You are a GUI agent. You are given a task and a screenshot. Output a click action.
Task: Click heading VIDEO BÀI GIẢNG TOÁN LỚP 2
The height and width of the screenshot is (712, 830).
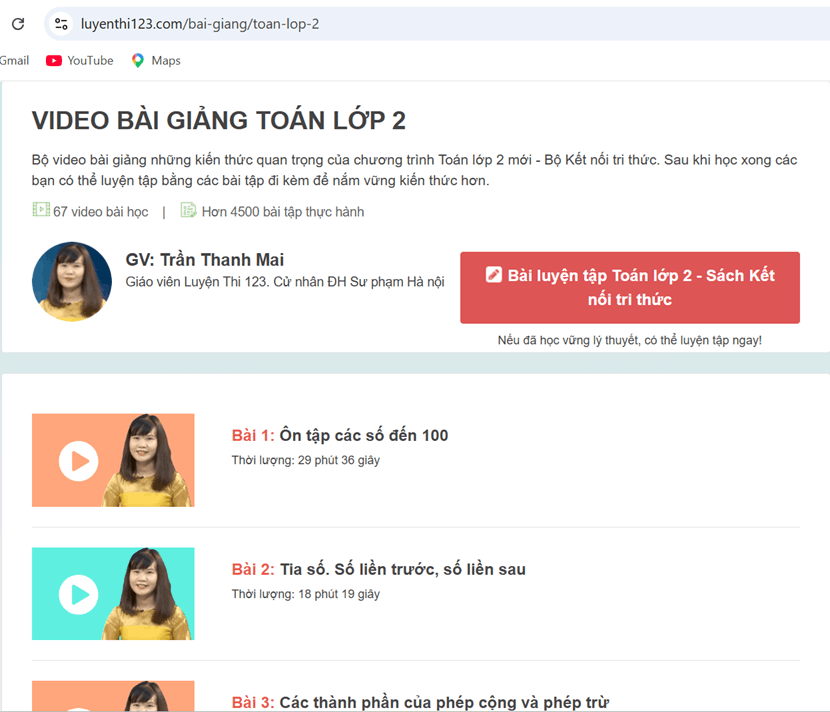(x=219, y=120)
